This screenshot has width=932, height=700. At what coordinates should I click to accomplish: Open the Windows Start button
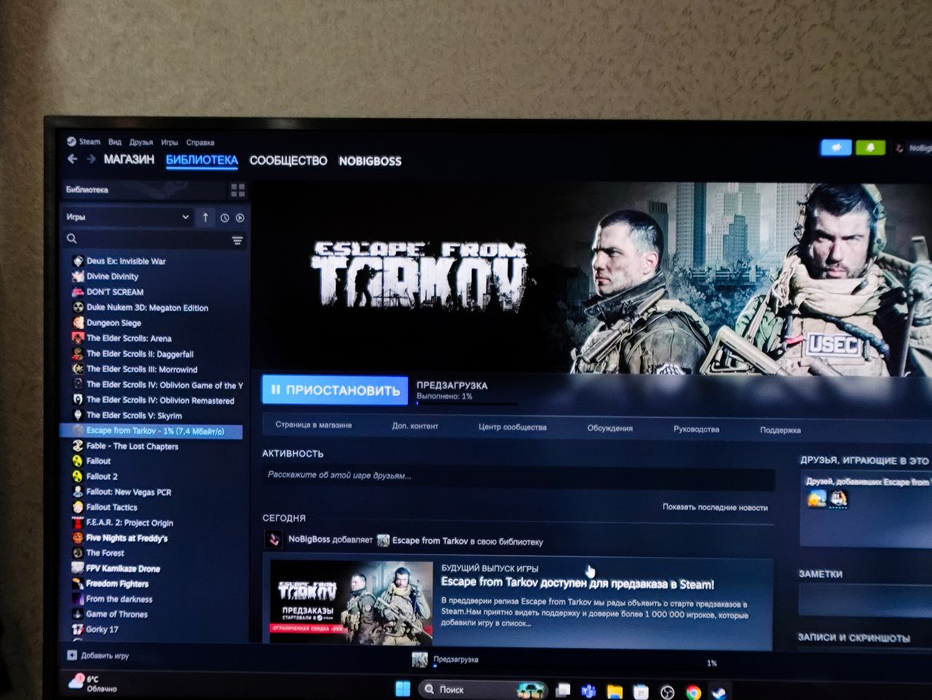402,689
